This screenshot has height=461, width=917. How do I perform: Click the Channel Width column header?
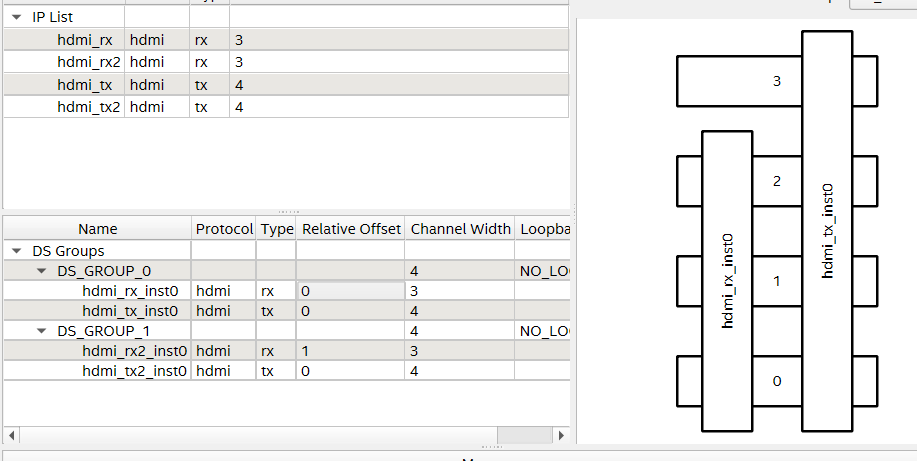click(460, 229)
